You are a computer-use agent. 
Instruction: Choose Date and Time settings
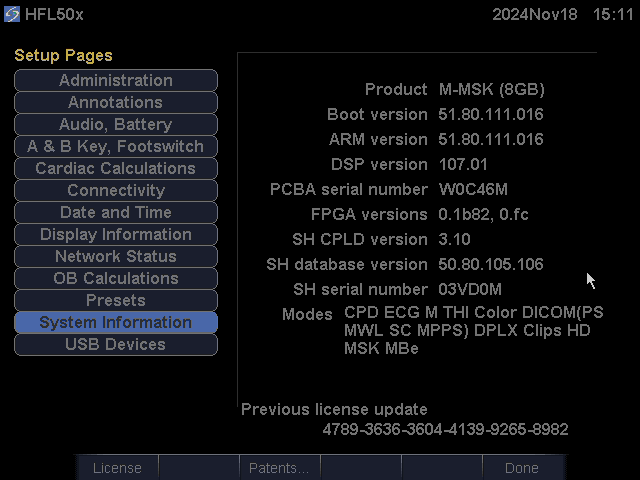click(x=116, y=213)
